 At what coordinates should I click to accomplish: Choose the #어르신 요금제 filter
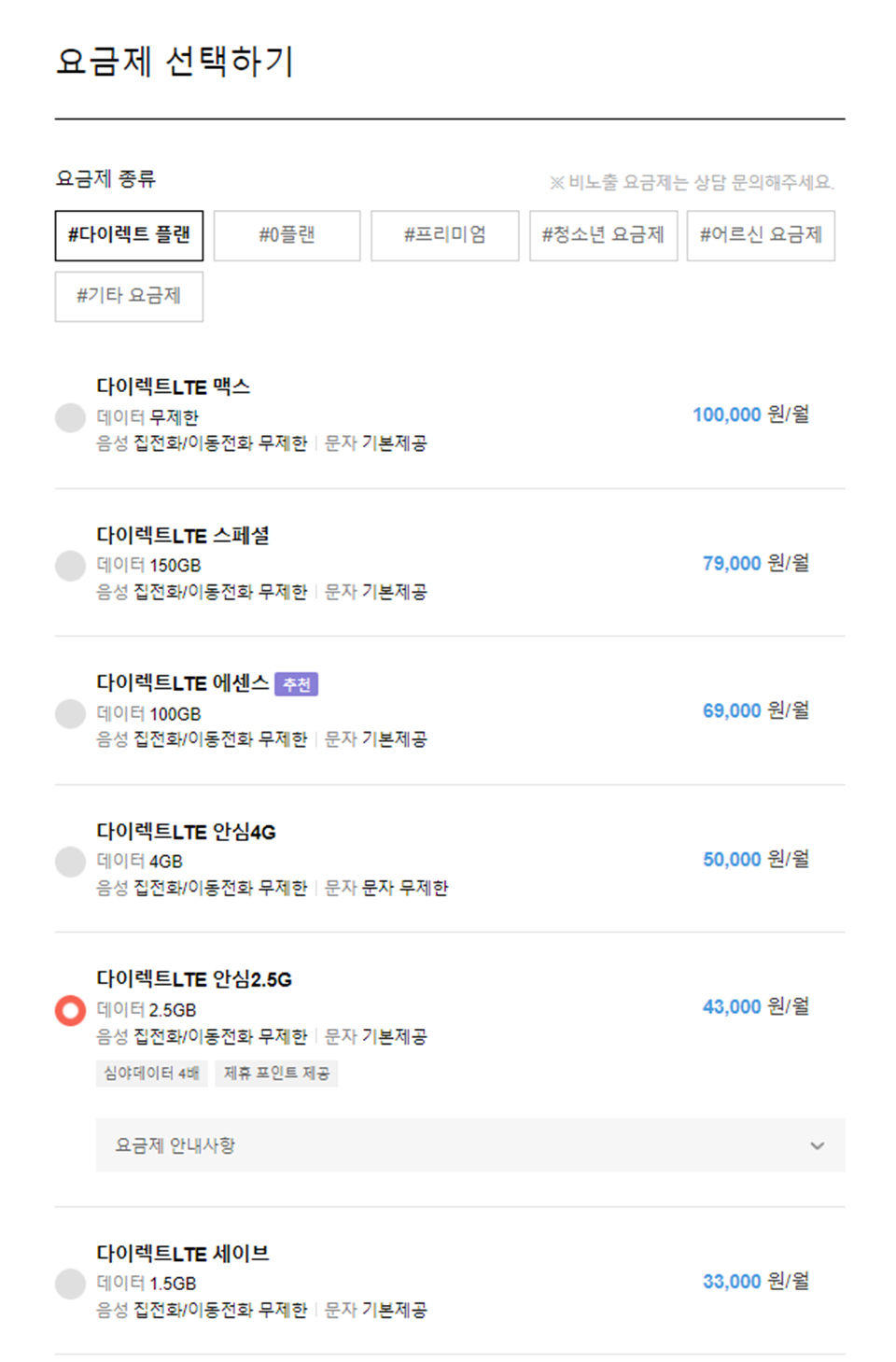(x=762, y=235)
